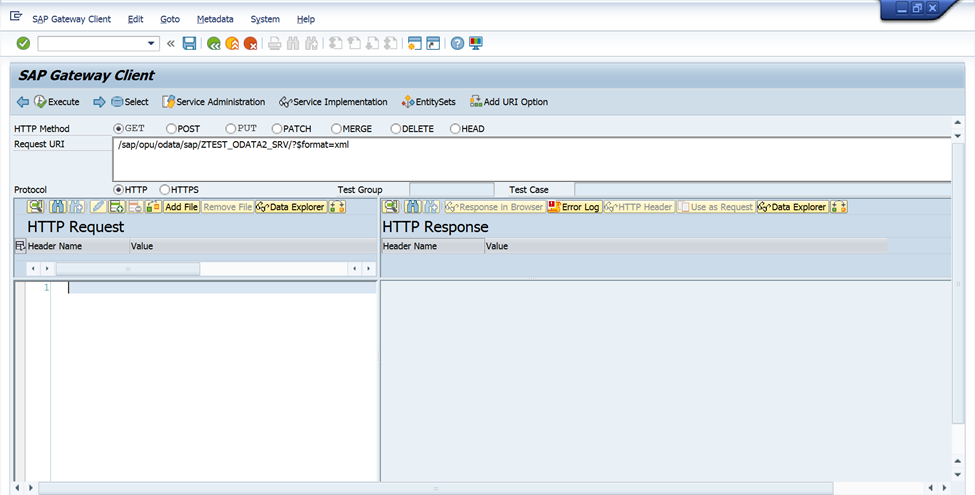Click the Header Name column header in the HTTP Response table
Image resolution: width=975 pixels, height=495 pixels.
tap(433, 246)
